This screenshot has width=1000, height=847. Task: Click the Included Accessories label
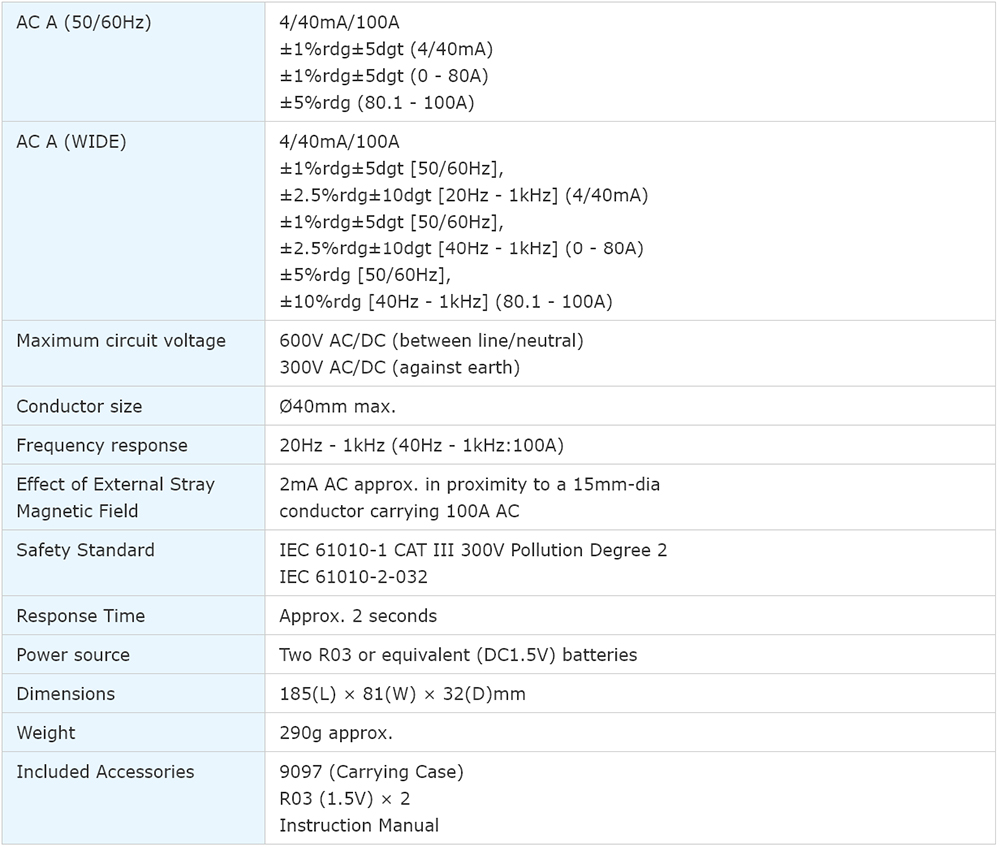tap(105, 772)
